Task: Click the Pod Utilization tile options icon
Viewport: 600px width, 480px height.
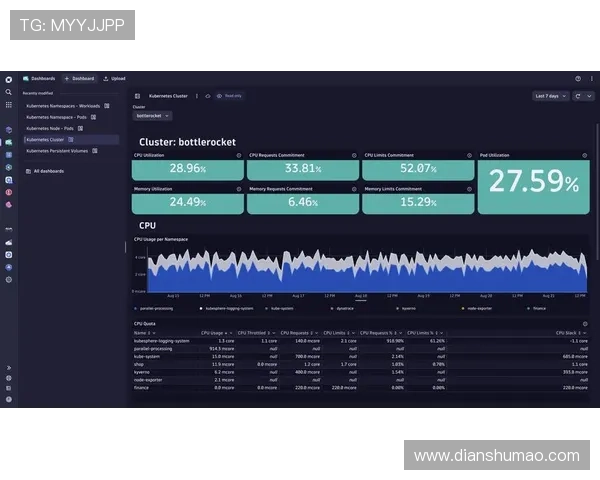Action: click(x=584, y=155)
